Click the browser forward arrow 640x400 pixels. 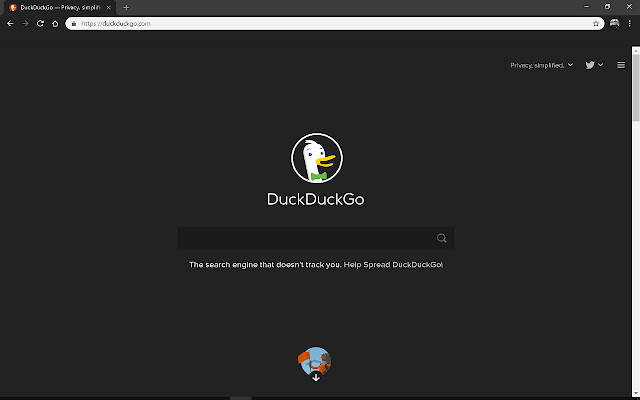[25, 24]
